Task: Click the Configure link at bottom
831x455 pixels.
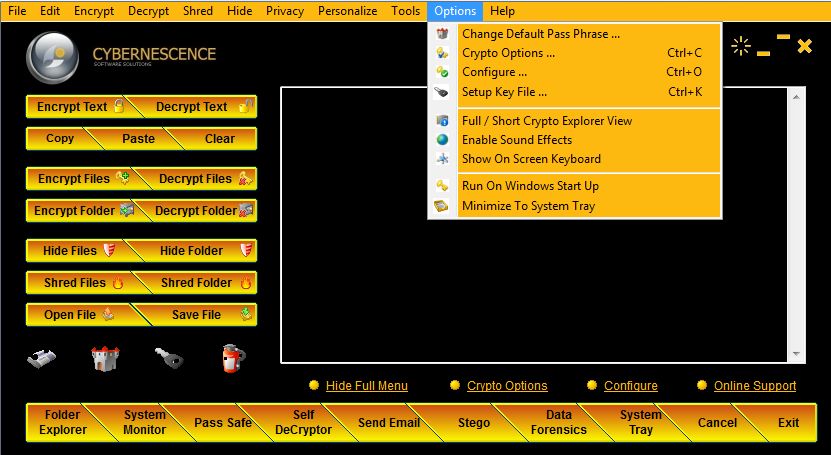Action: pyautogui.click(x=631, y=386)
